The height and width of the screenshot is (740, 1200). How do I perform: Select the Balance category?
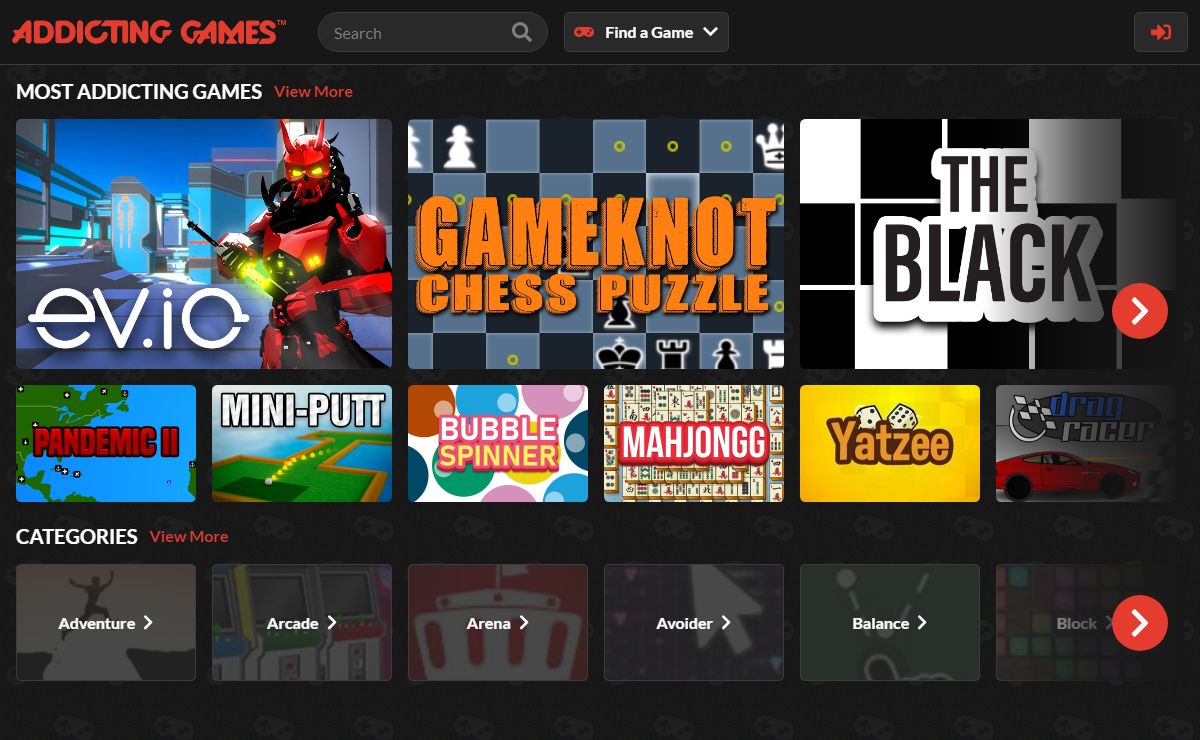pyautogui.click(x=890, y=622)
